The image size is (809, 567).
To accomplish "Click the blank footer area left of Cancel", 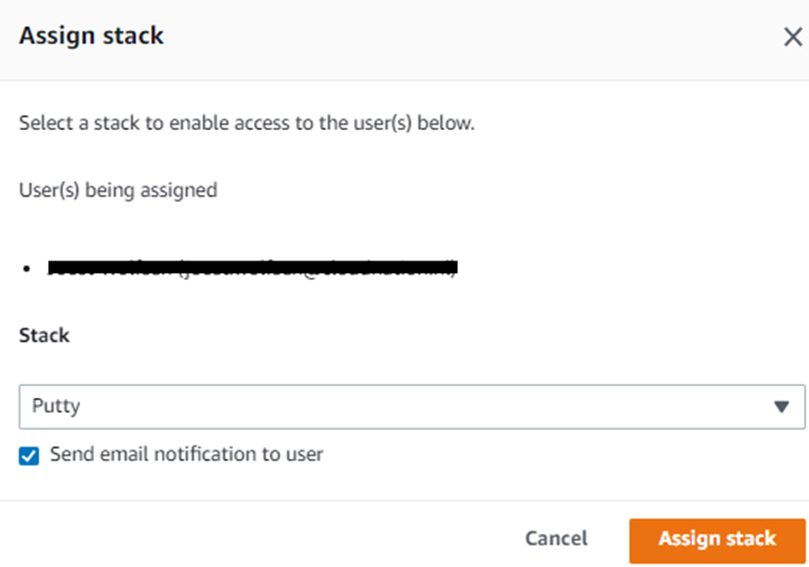I will (x=250, y=539).
